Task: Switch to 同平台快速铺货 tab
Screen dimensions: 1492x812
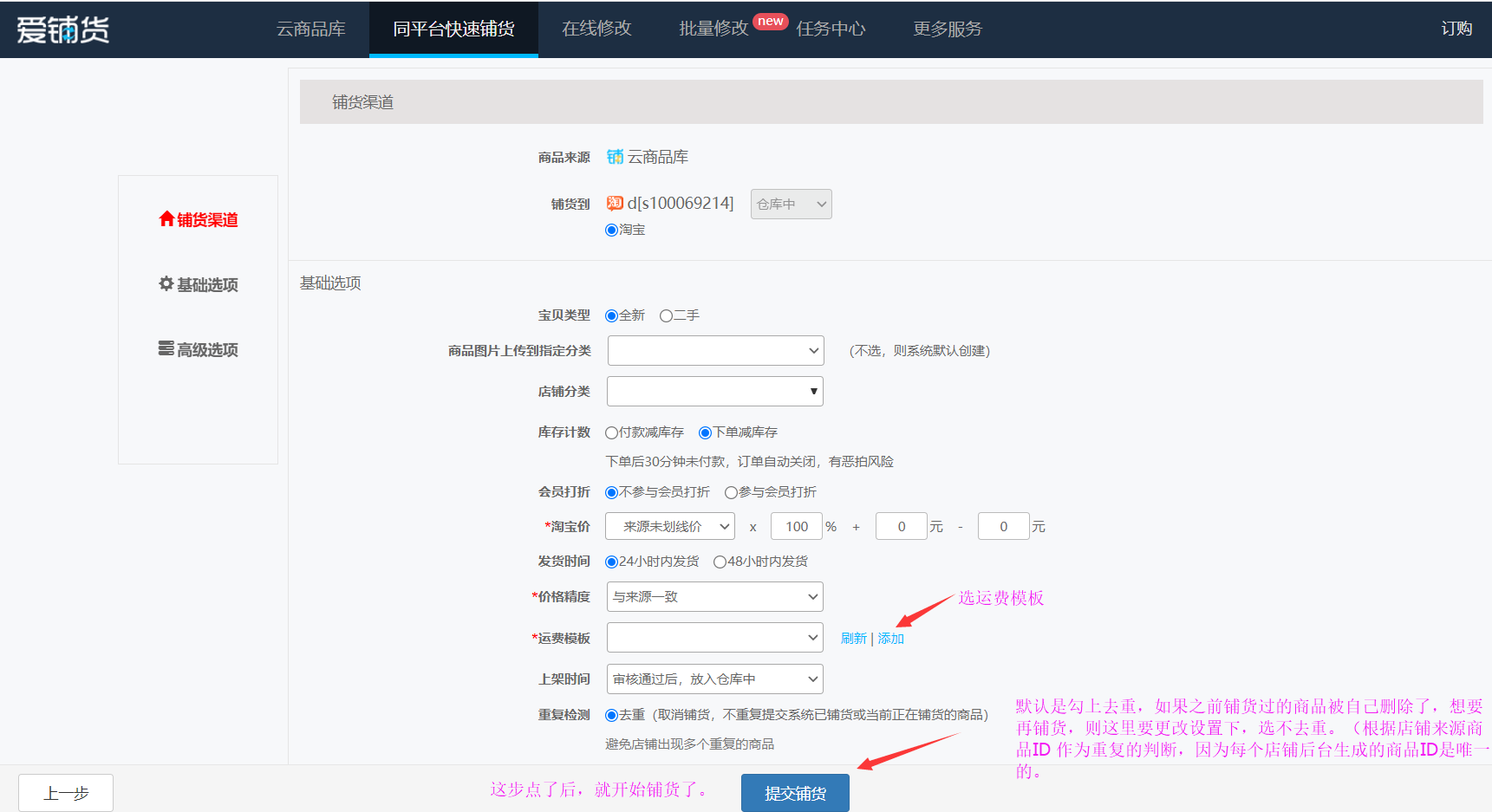Action: coord(453,29)
